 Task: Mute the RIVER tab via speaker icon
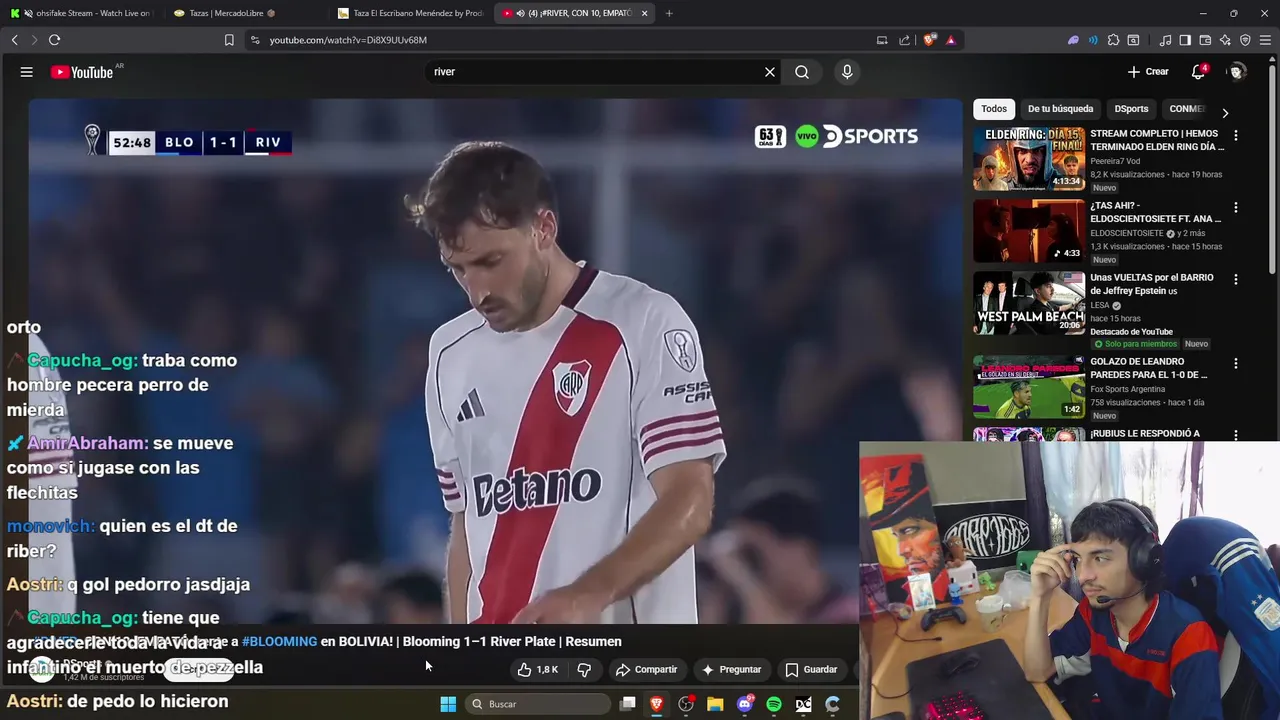tap(521, 13)
